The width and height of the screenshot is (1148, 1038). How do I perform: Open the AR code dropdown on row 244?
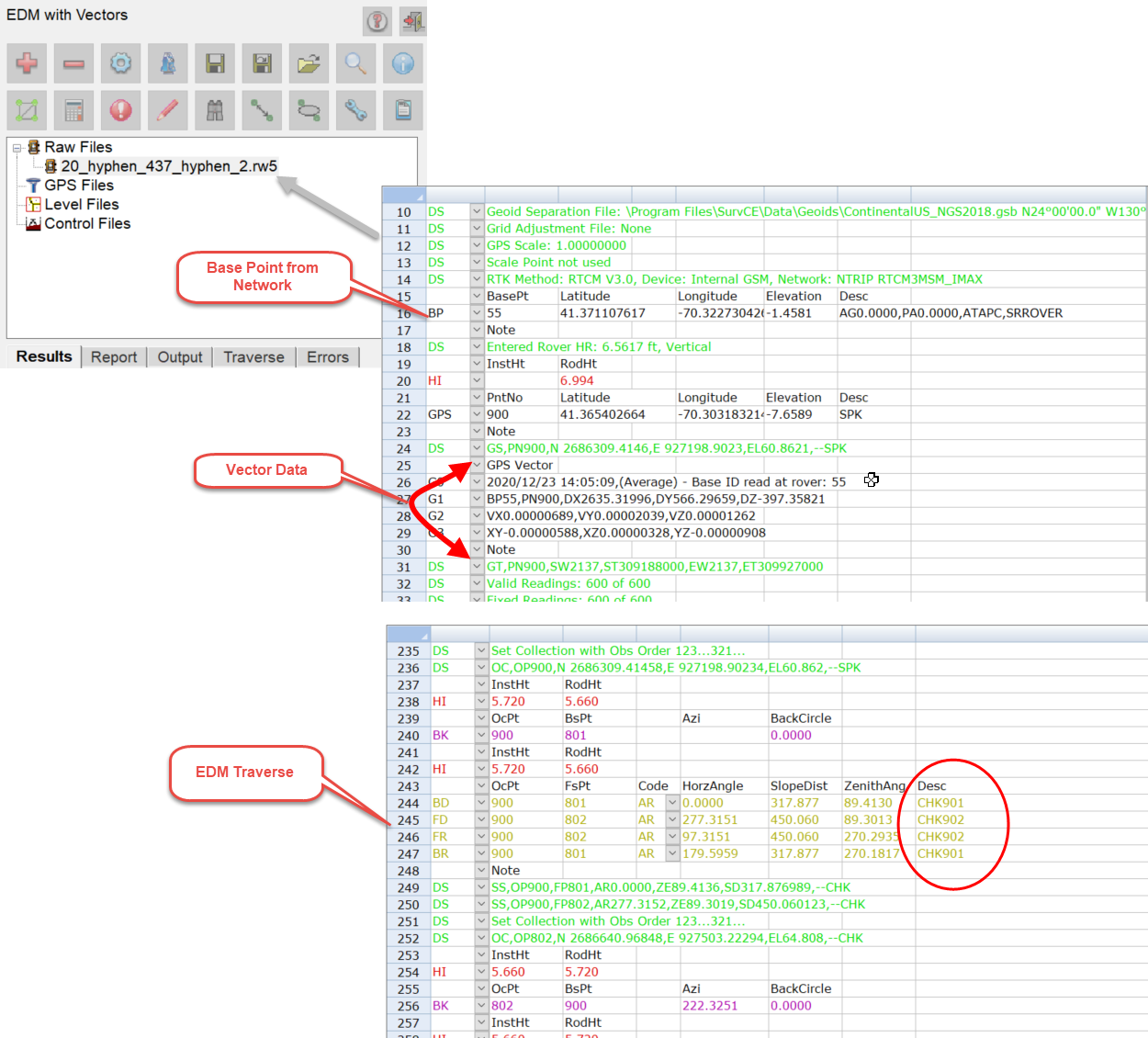pyautogui.click(x=672, y=803)
